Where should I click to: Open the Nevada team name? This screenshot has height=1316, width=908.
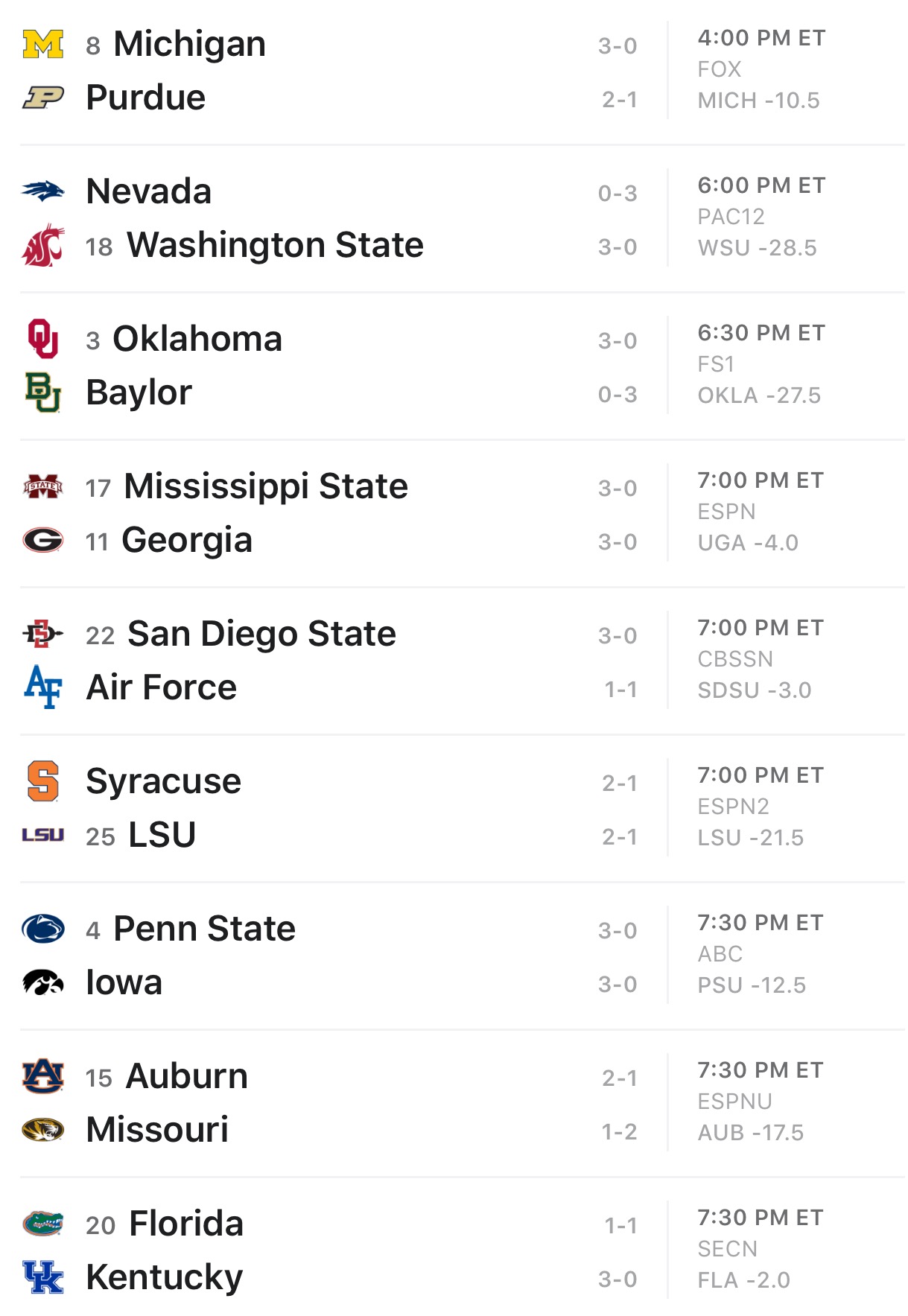pos(149,191)
